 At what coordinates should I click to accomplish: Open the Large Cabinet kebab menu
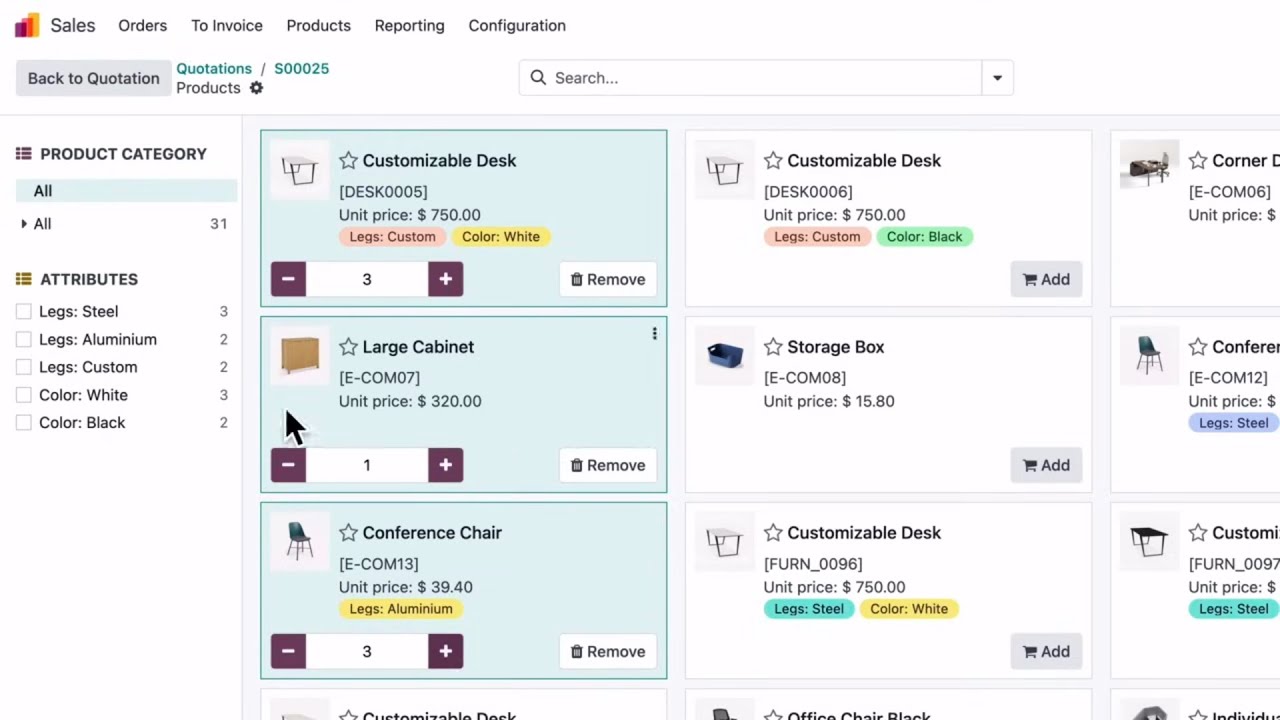click(654, 334)
